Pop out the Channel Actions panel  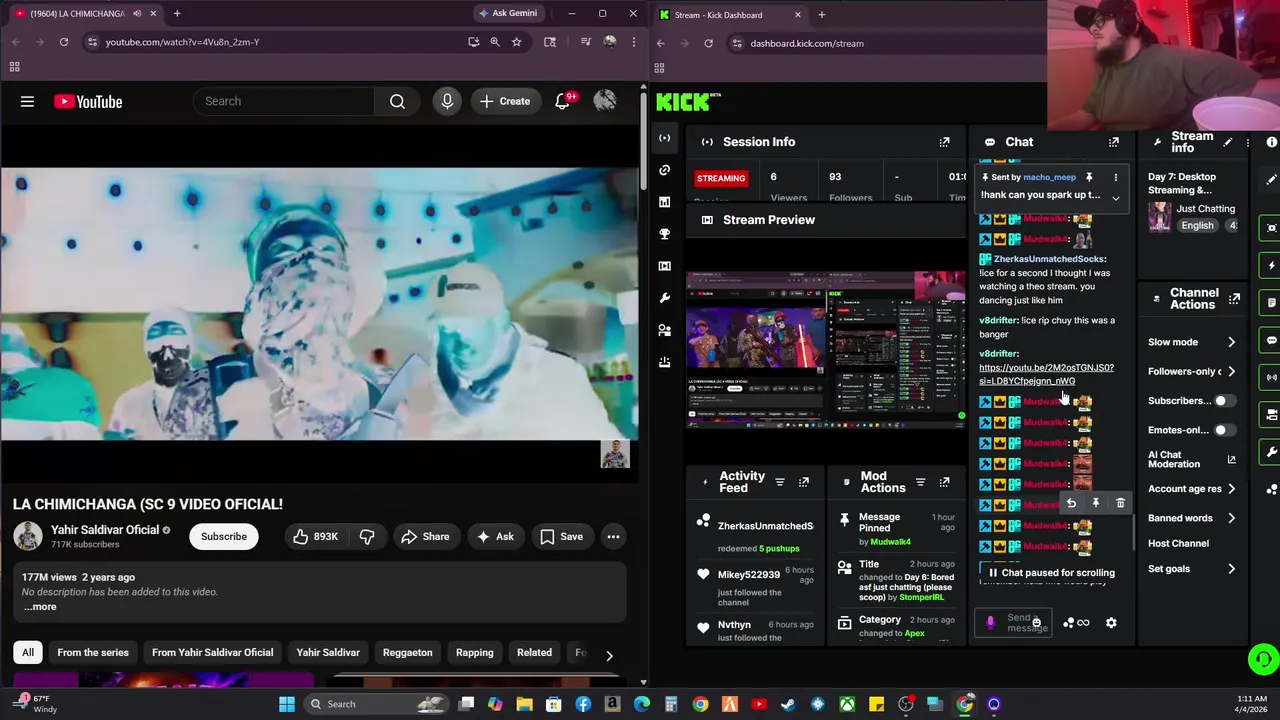(1234, 299)
